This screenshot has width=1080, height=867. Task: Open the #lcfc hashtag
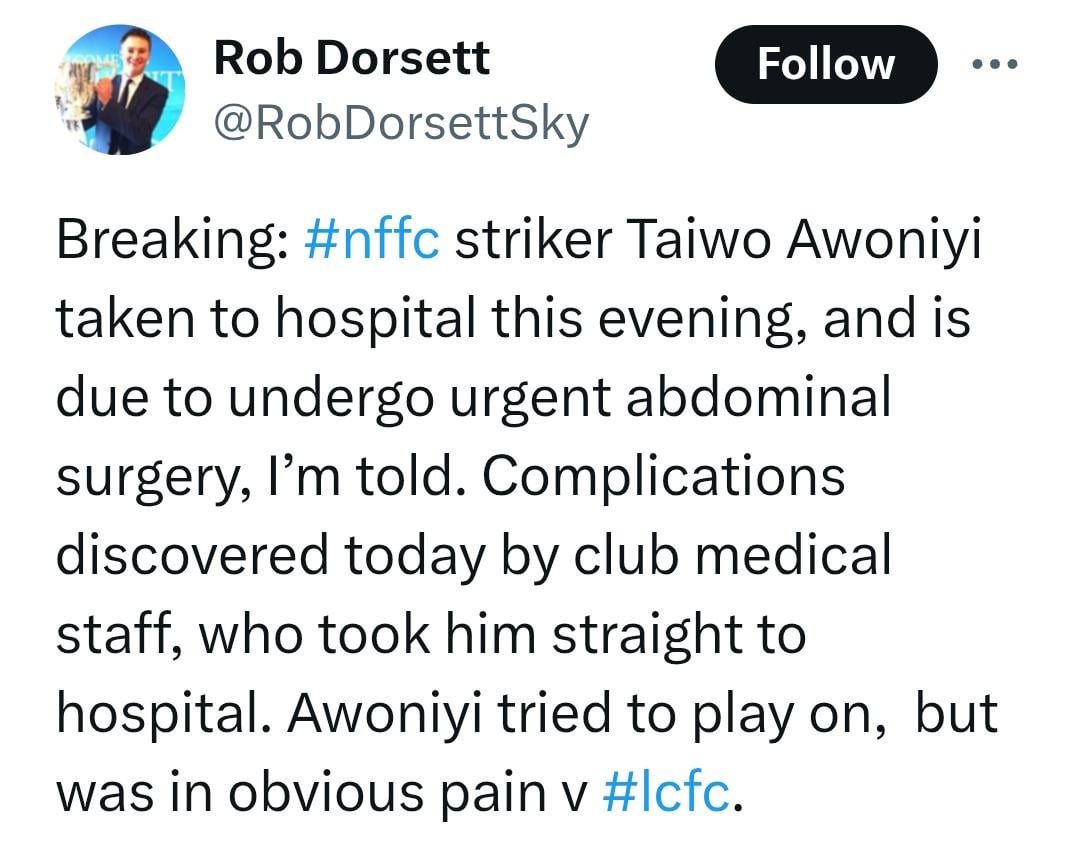(x=666, y=792)
